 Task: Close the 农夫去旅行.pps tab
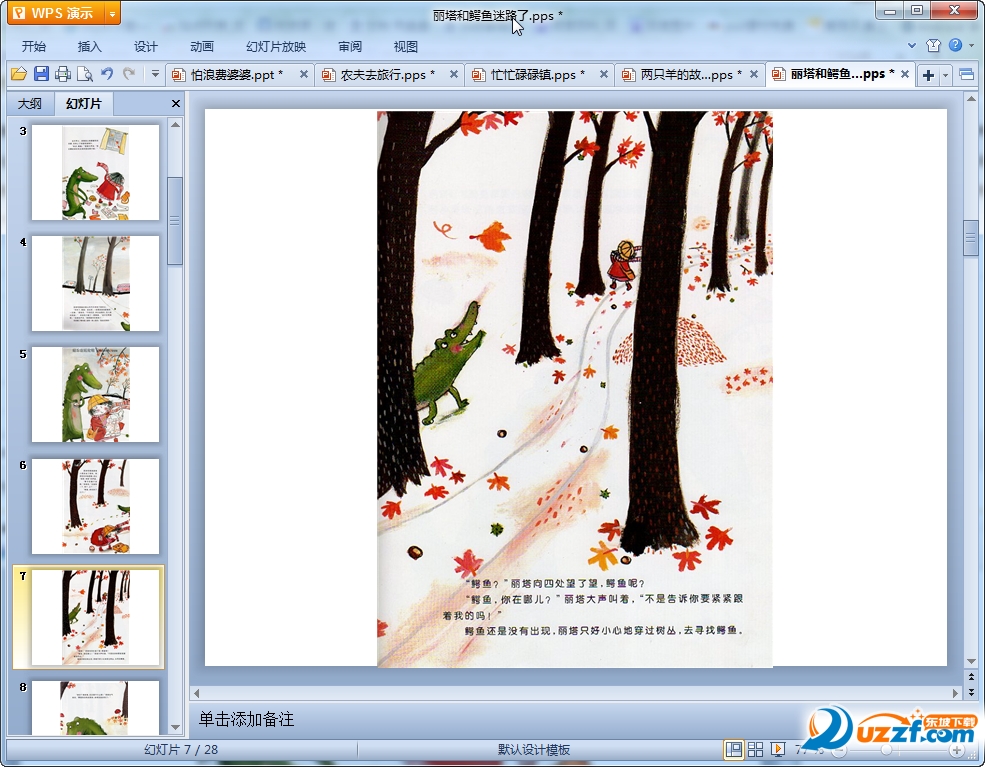pyautogui.click(x=454, y=74)
